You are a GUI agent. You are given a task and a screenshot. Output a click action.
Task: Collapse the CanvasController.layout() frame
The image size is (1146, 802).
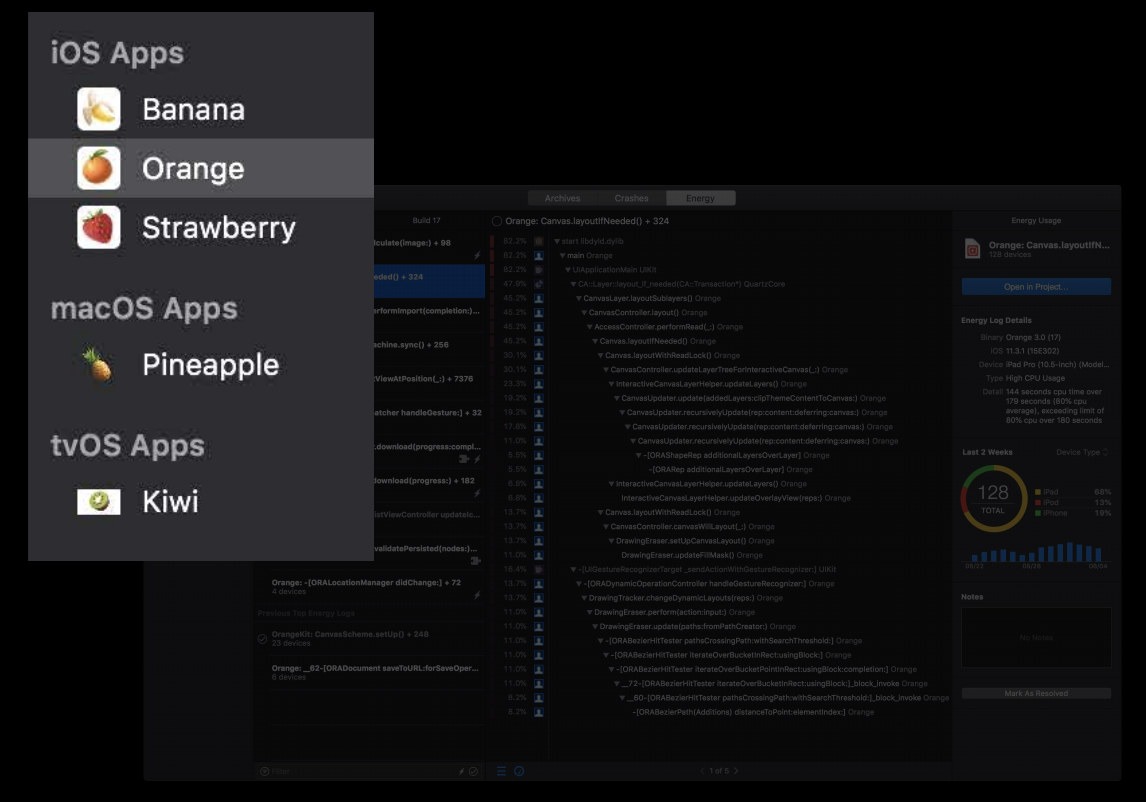point(584,313)
